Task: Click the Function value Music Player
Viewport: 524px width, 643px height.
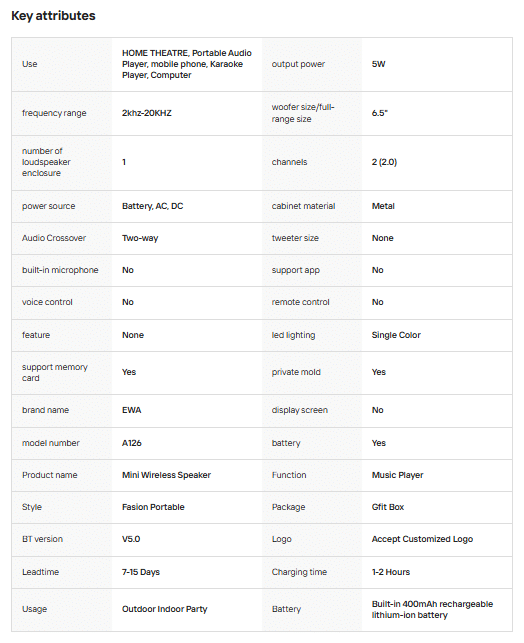Action: pos(397,475)
